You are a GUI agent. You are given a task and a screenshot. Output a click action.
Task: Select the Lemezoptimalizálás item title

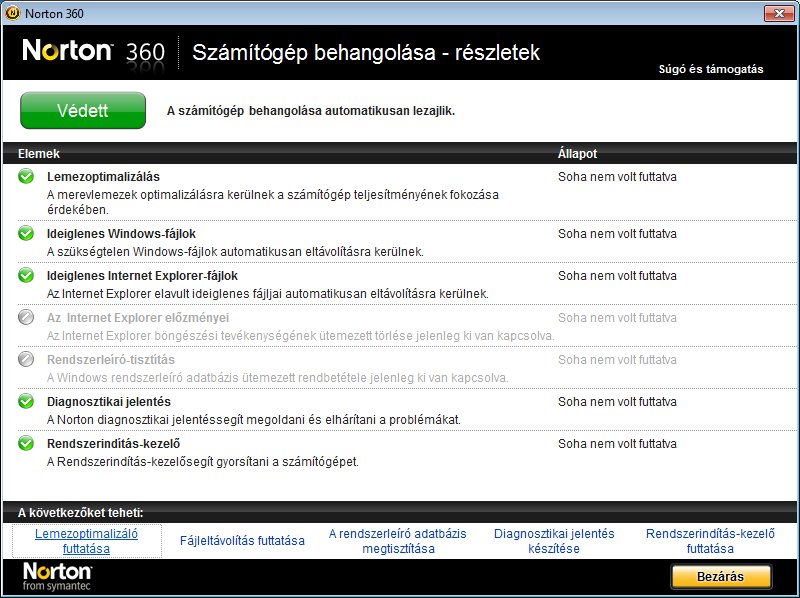(103, 177)
